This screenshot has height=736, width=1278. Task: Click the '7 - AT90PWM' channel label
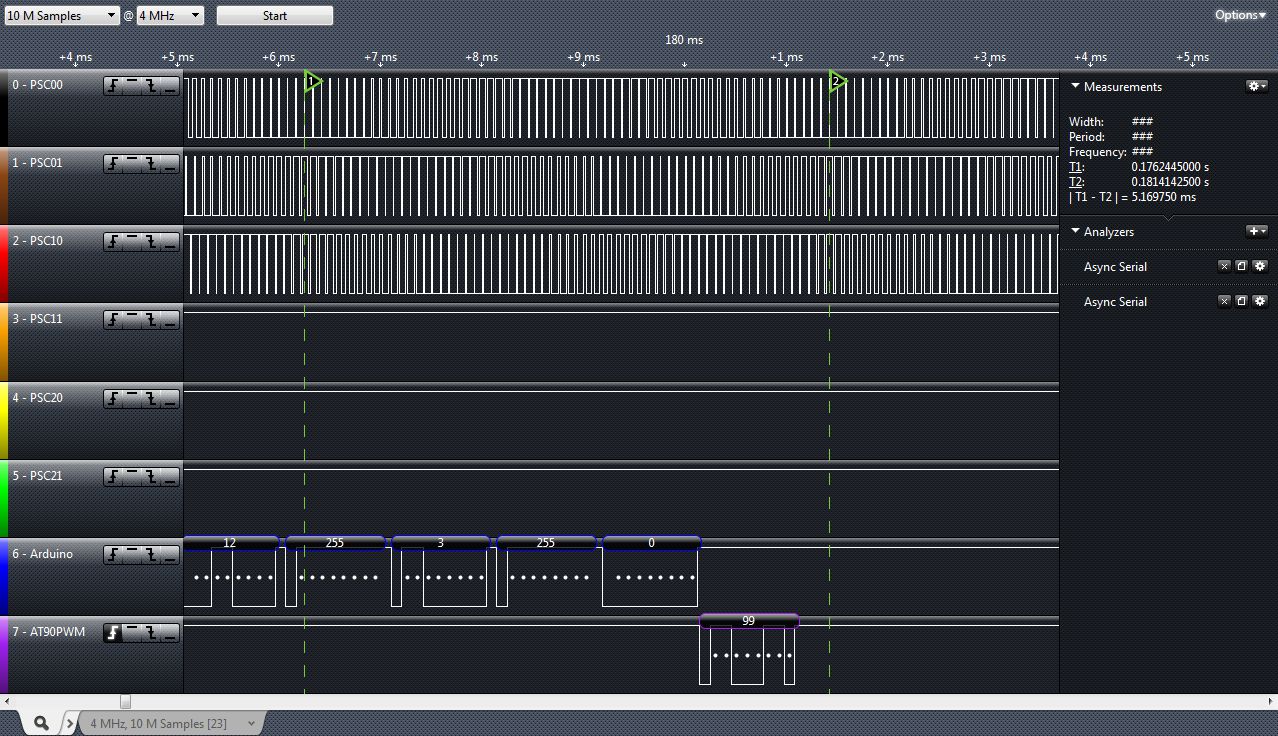pyautogui.click(x=48, y=632)
